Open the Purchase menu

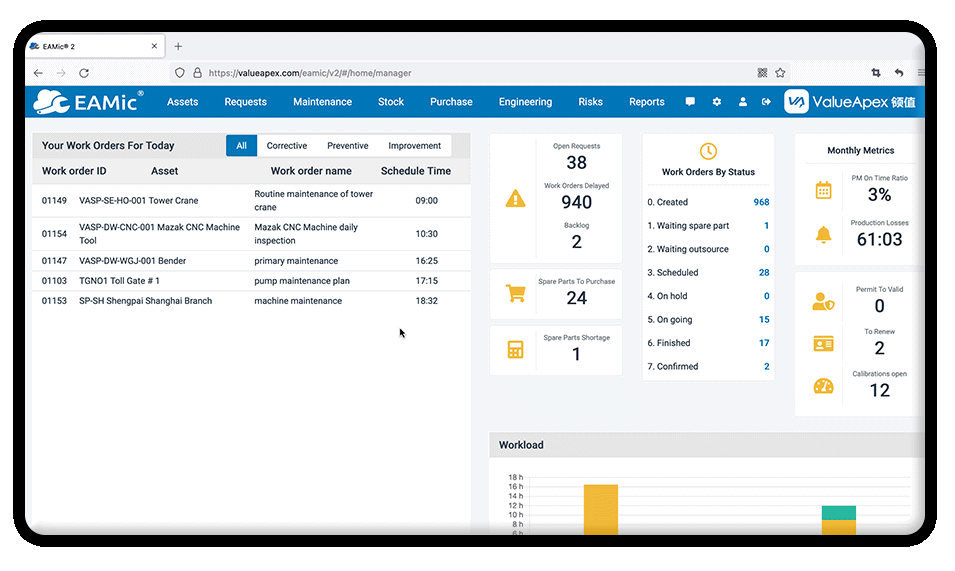(451, 102)
